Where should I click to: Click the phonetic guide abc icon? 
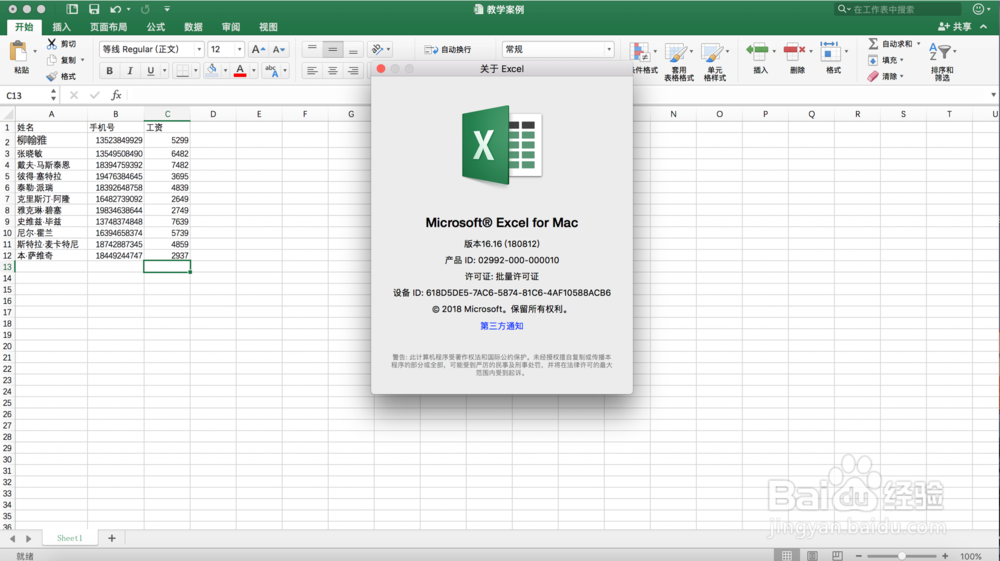(x=271, y=70)
